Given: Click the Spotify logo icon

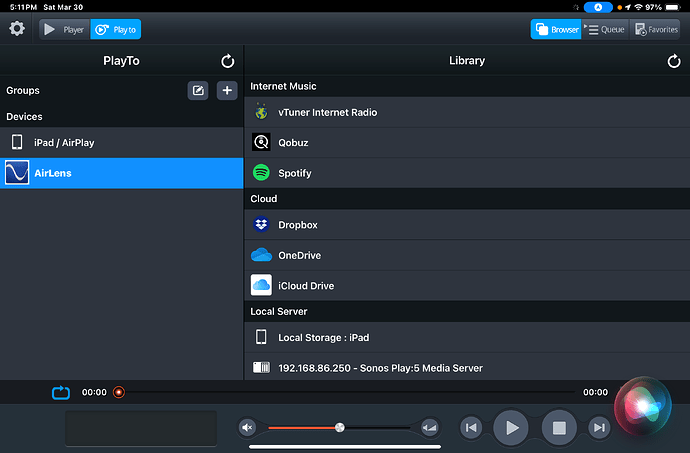Looking at the screenshot, I should [261, 173].
